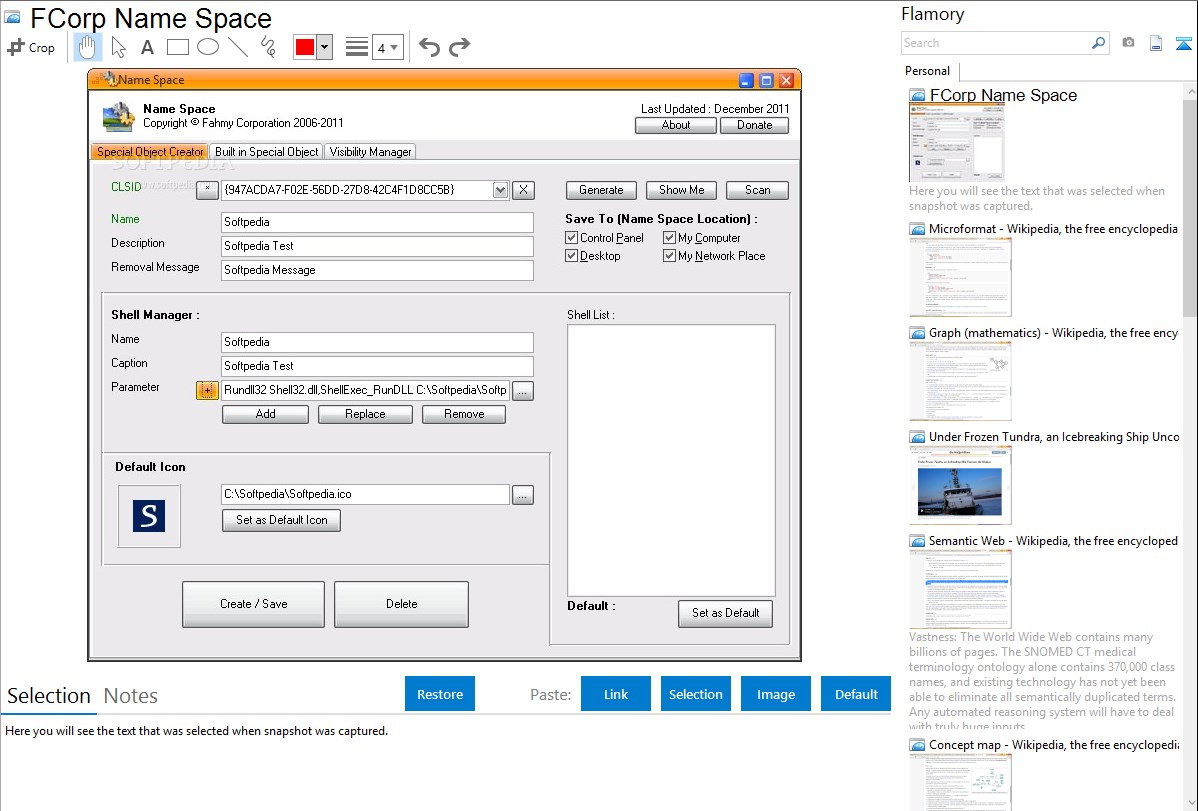Paste as Link

pos(616,694)
